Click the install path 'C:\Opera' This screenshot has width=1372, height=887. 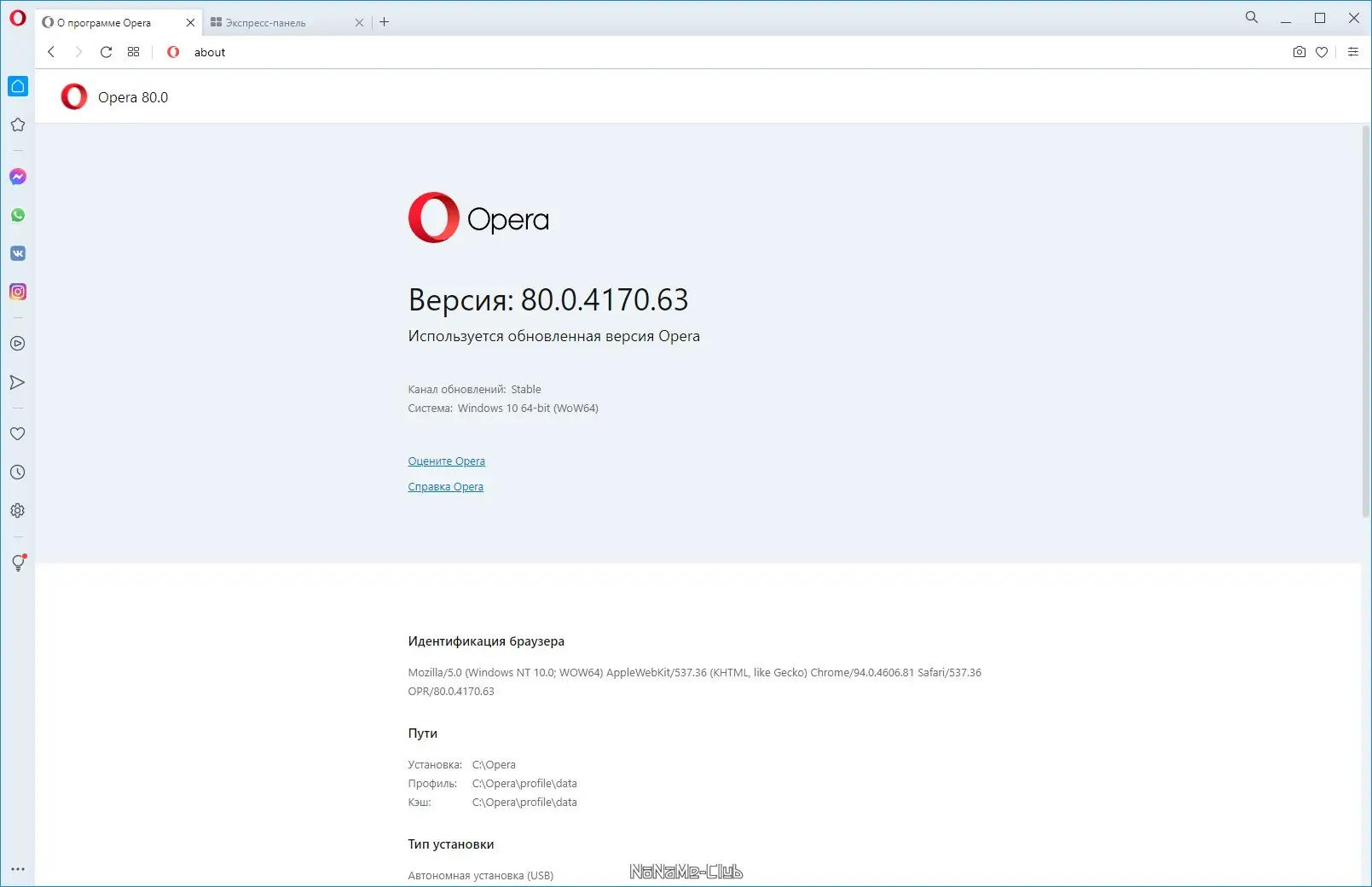pos(494,765)
